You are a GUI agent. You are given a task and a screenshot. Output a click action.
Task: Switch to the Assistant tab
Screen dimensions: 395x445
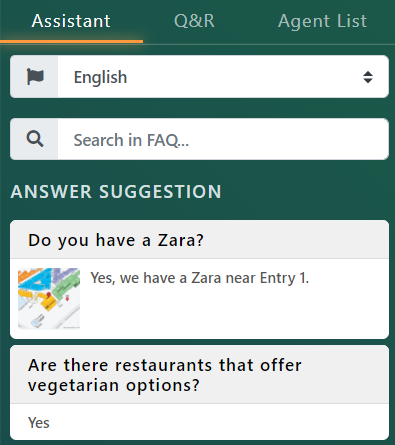coord(71,21)
